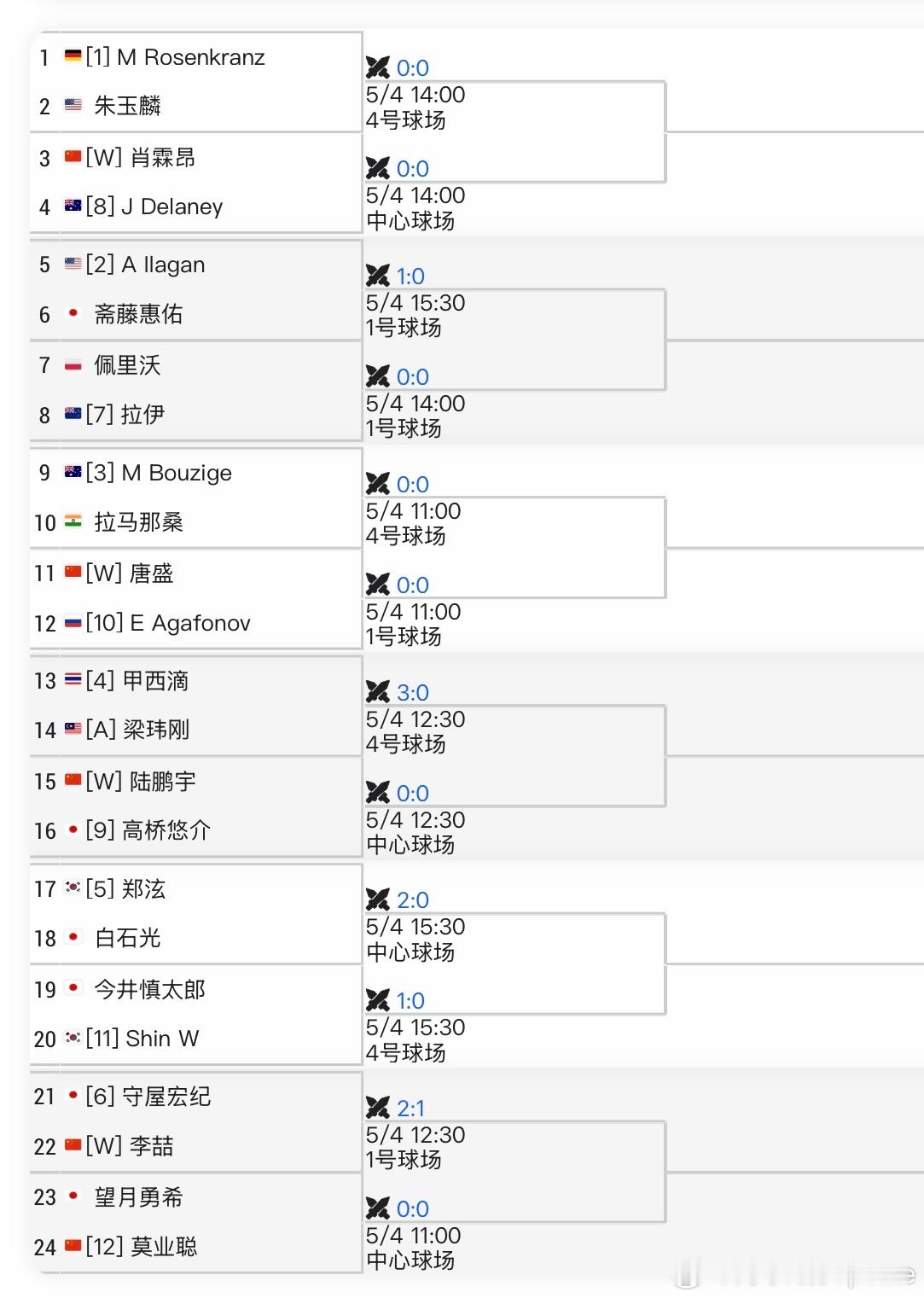The image size is (924, 1298).
Task: Select player [3] M Bouzige
Action: (159, 473)
